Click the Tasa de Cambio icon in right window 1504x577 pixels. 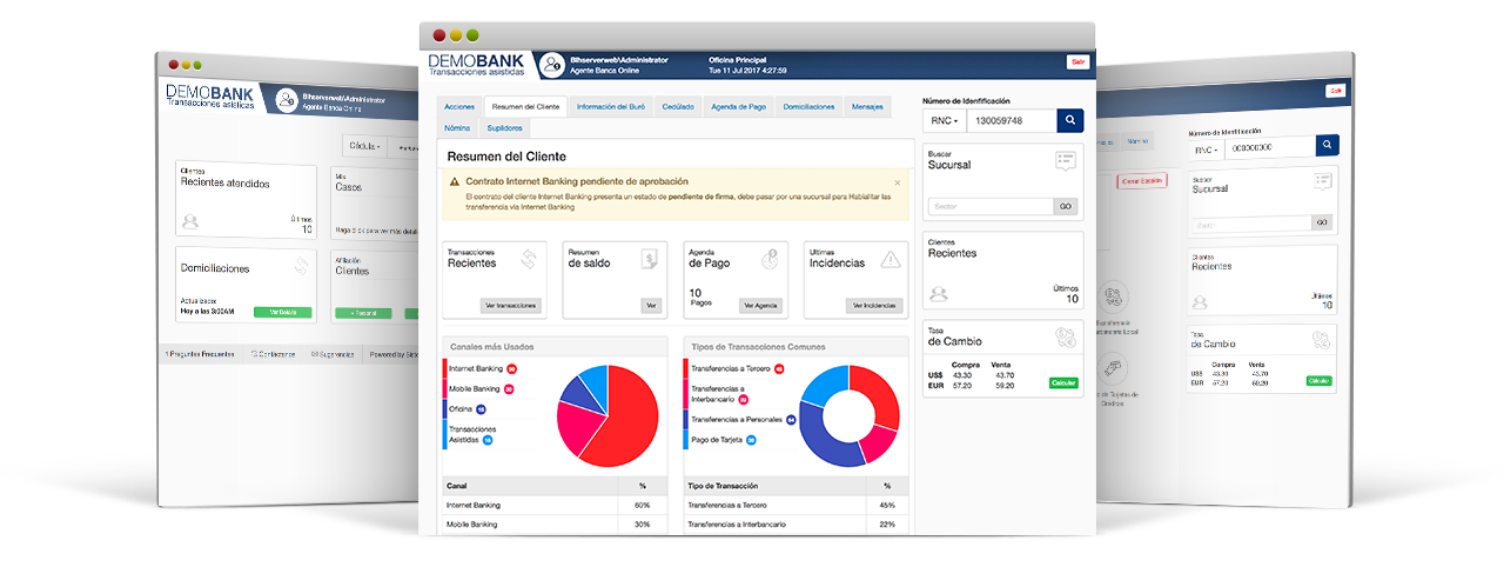(1320, 339)
